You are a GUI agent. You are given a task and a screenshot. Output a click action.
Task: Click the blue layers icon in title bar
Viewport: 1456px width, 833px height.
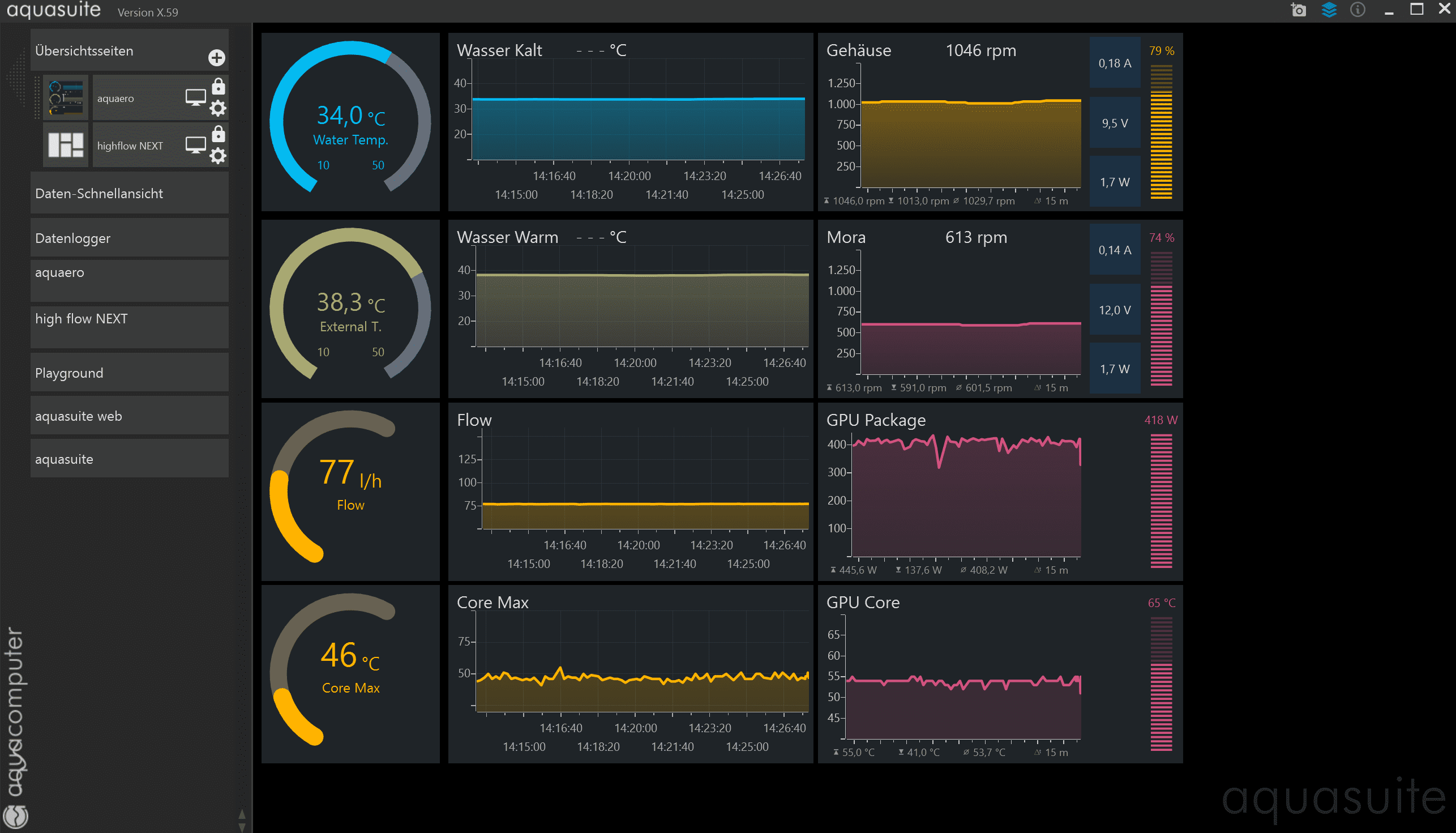[1329, 10]
